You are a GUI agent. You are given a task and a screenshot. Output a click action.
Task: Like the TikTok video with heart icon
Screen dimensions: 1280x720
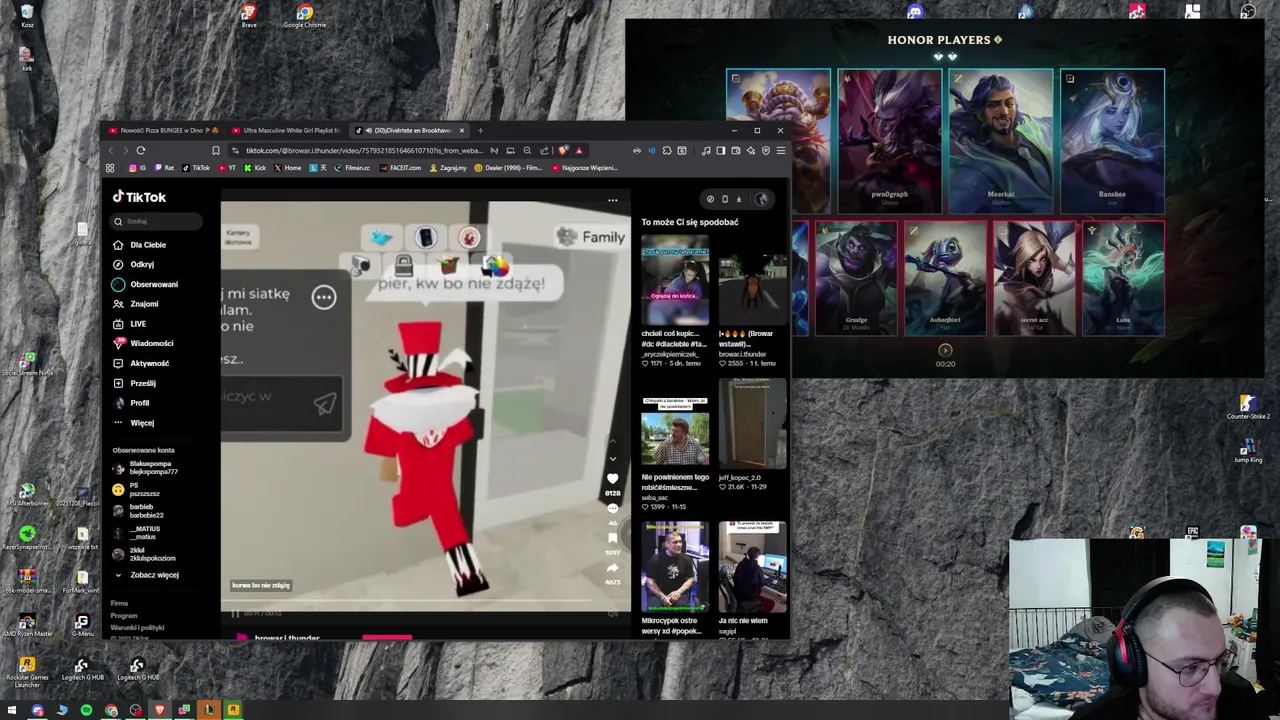(x=613, y=479)
